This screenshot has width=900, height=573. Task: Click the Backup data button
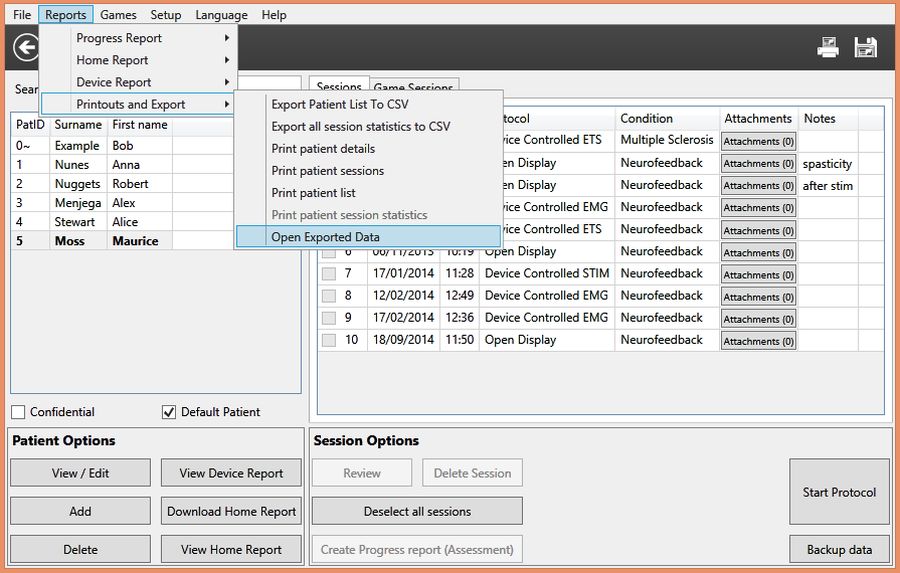839,549
